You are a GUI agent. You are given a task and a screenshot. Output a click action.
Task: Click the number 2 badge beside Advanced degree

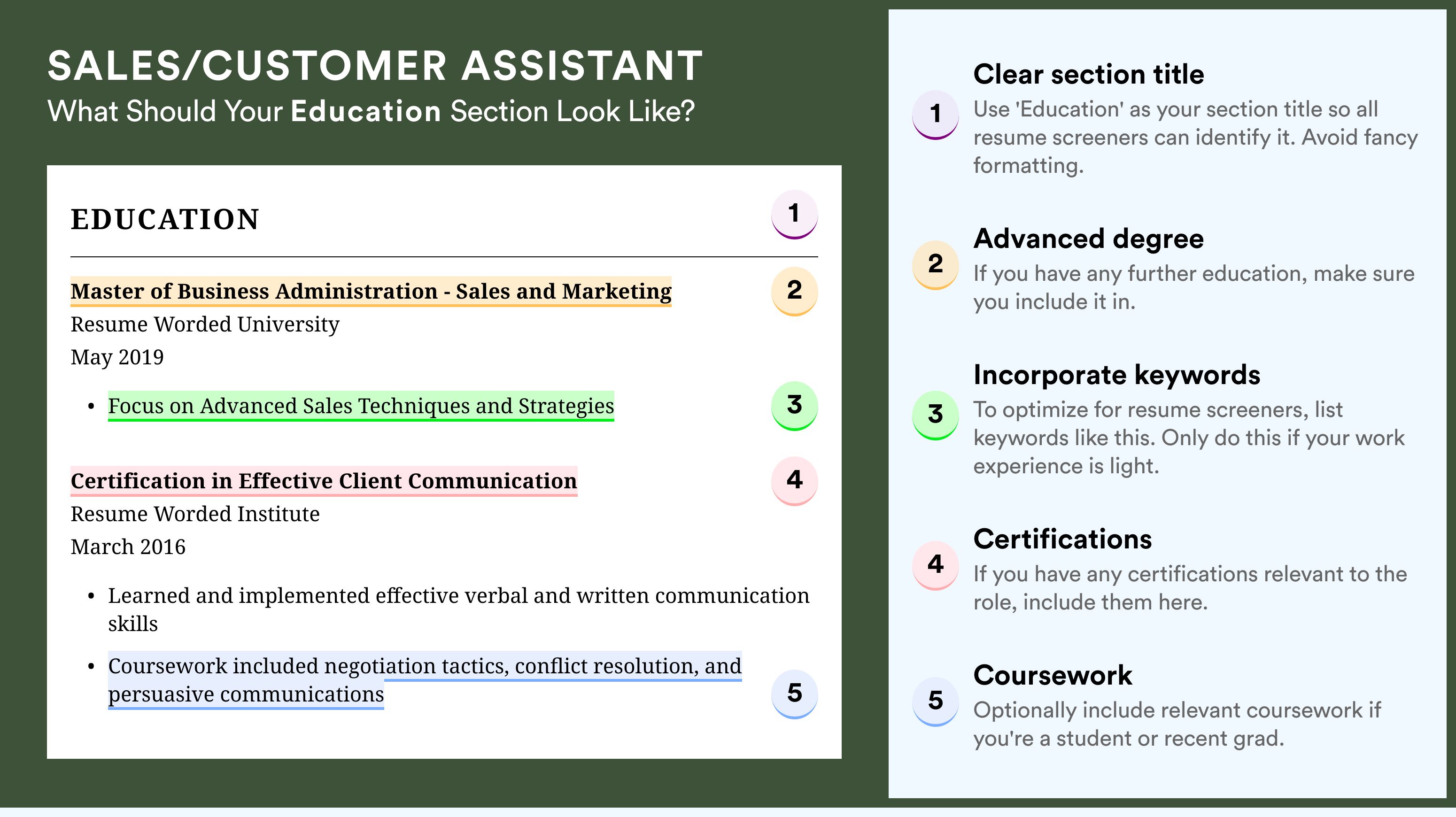point(936,264)
